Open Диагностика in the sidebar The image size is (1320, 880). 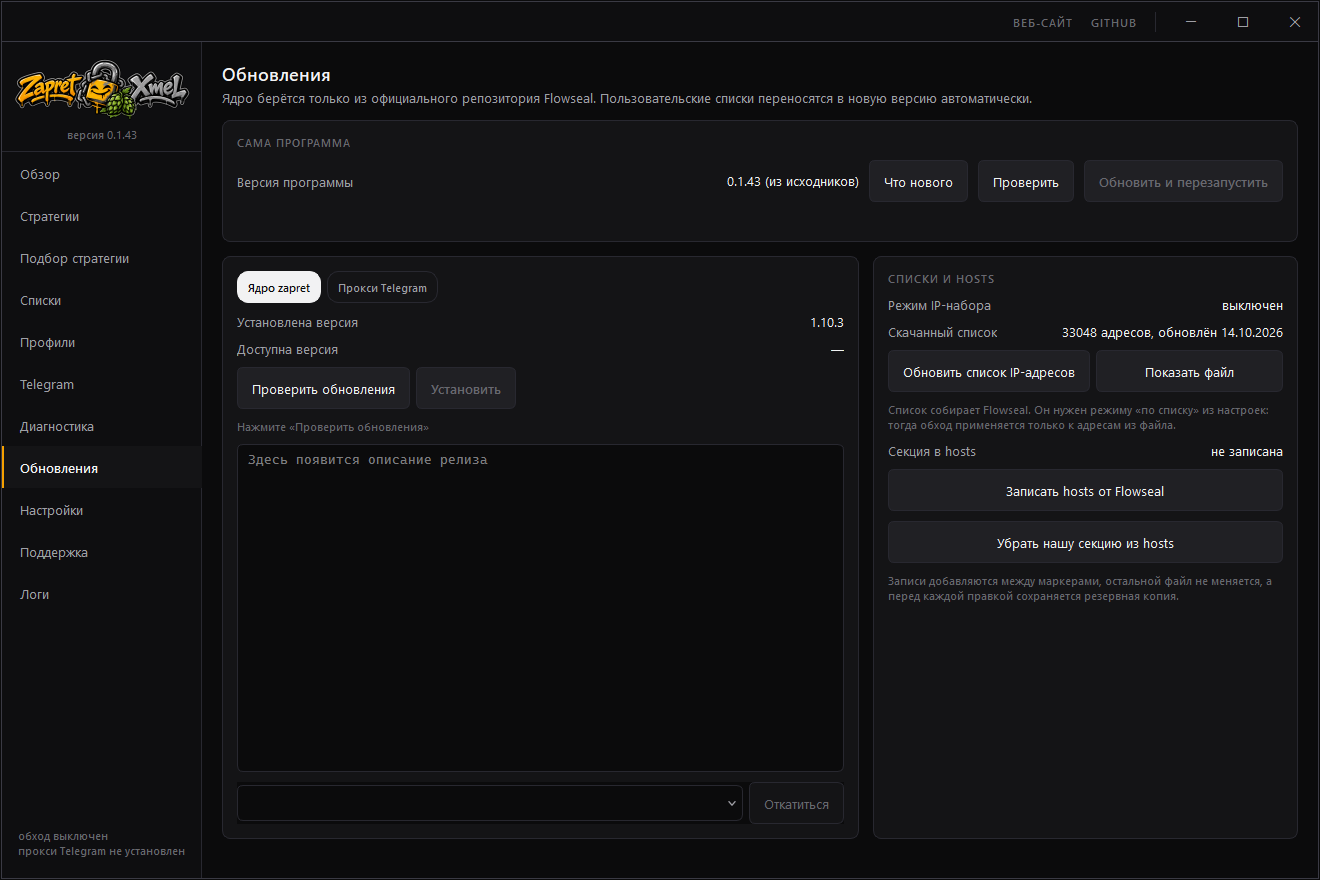coord(101,426)
